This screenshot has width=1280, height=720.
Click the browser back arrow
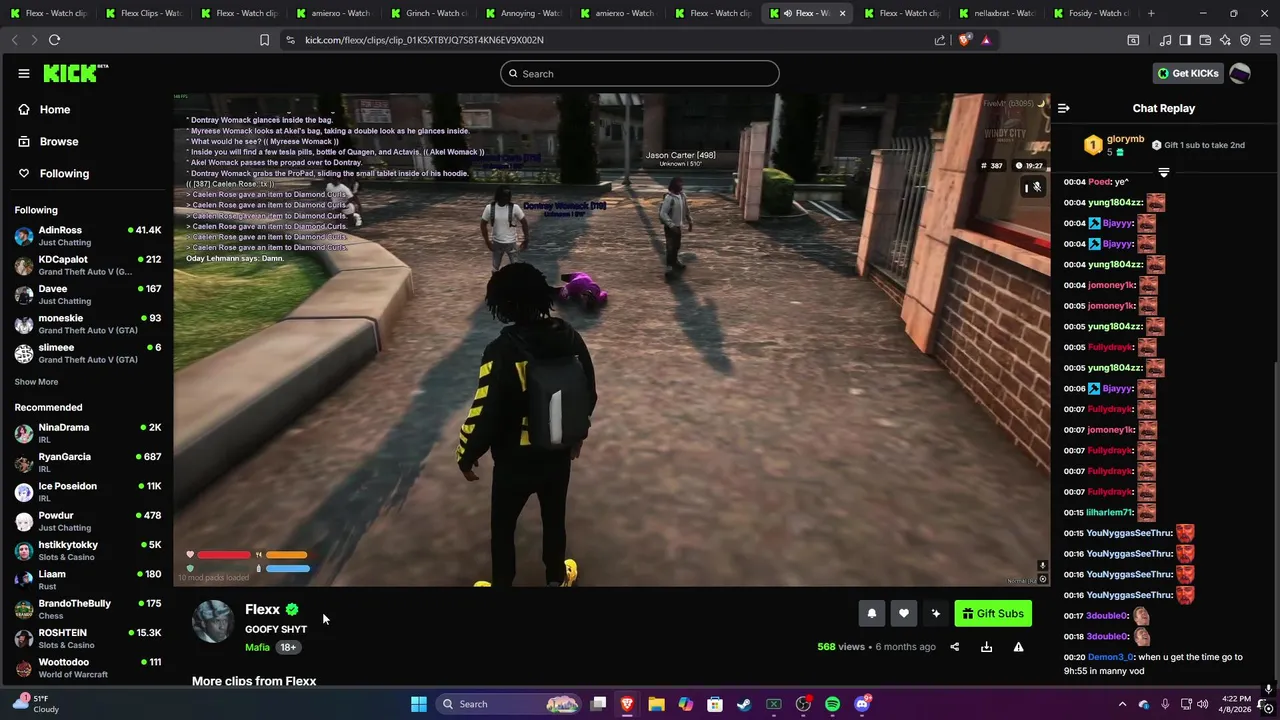14,40
